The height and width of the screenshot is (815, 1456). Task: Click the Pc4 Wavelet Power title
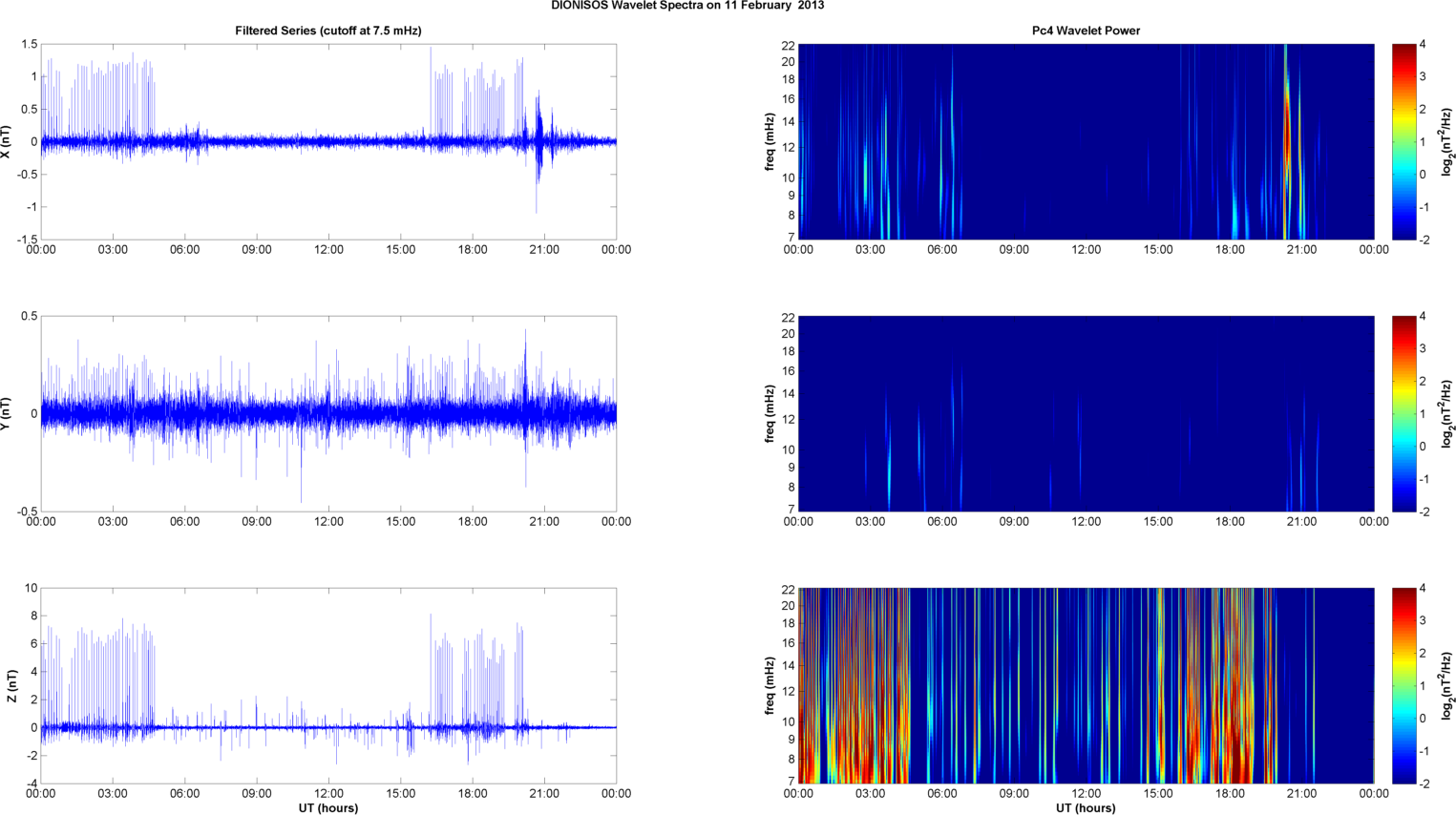point(1086,31)
